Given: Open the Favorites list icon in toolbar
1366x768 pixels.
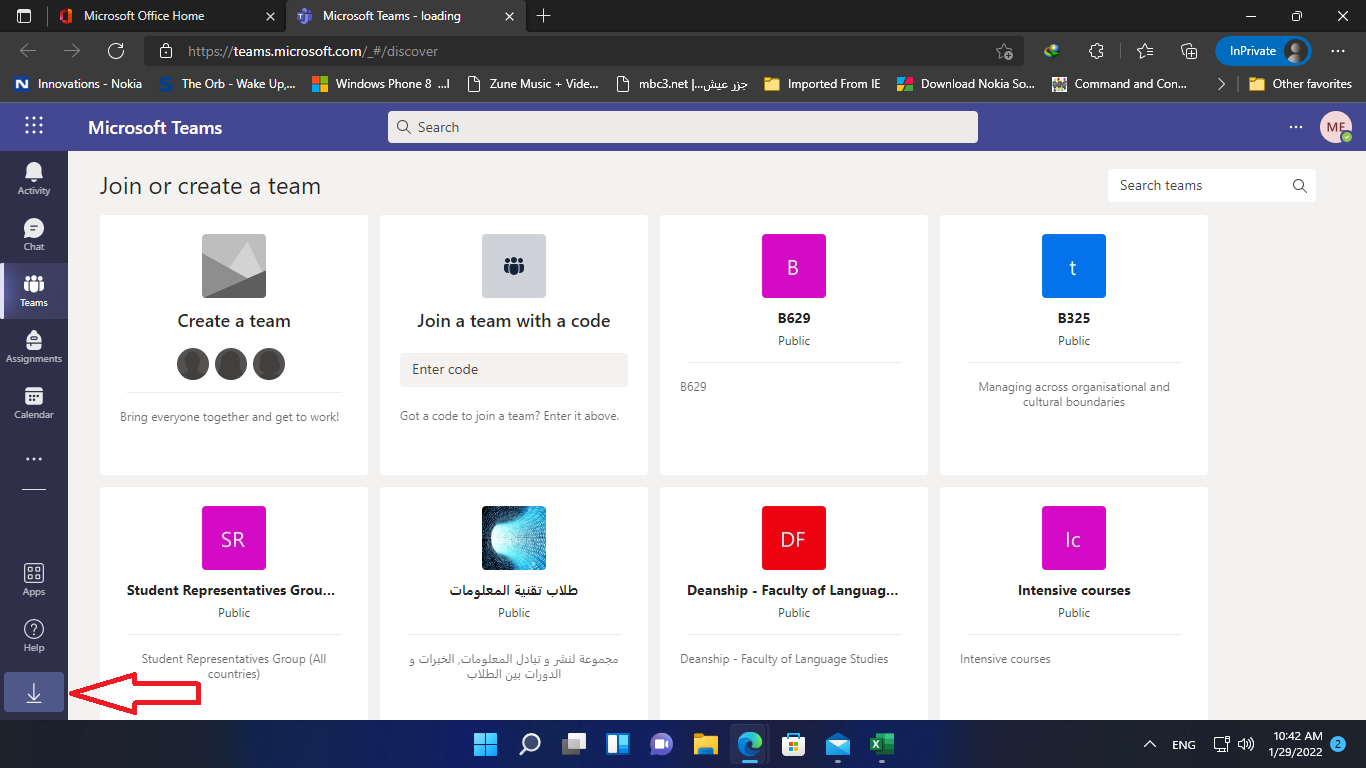Looking at the screenshot, I should click(x=1145, y=51).
